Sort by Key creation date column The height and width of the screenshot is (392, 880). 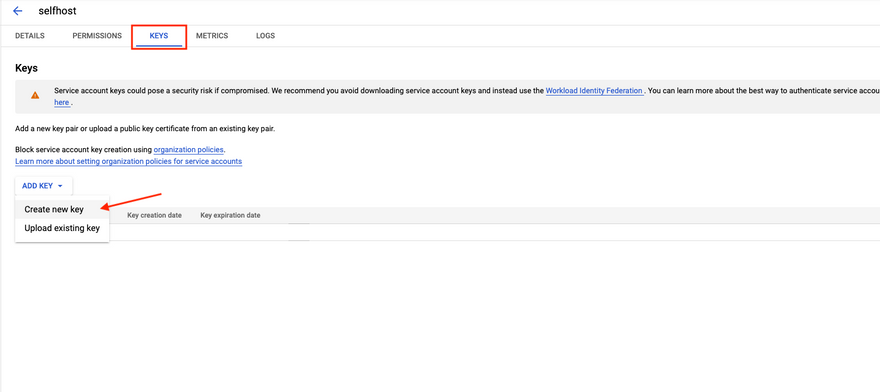pos(154,215)
